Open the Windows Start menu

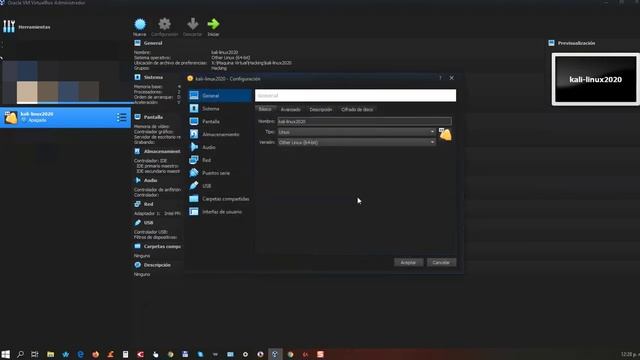pos(5,354)
